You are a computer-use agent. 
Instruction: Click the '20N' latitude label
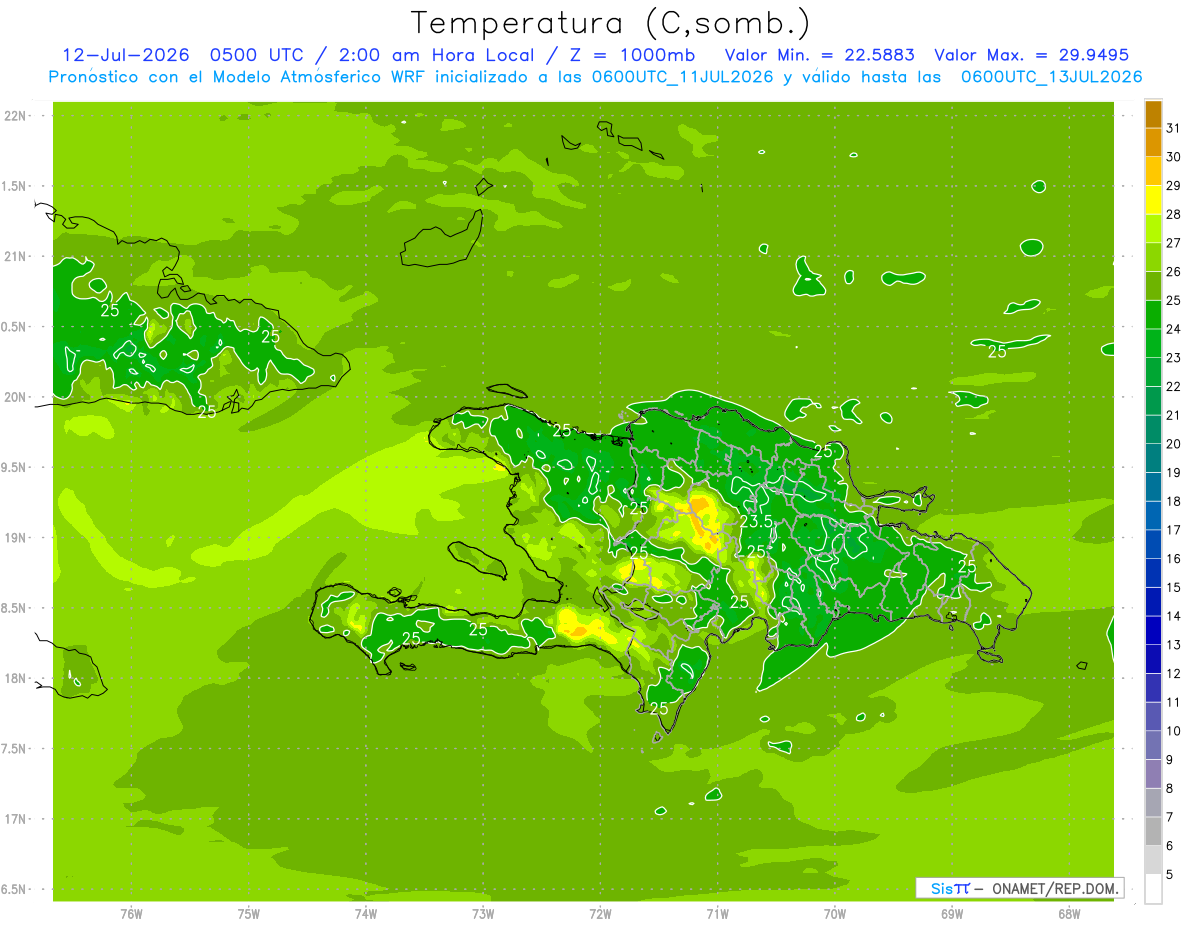click(x=17, y=397)
